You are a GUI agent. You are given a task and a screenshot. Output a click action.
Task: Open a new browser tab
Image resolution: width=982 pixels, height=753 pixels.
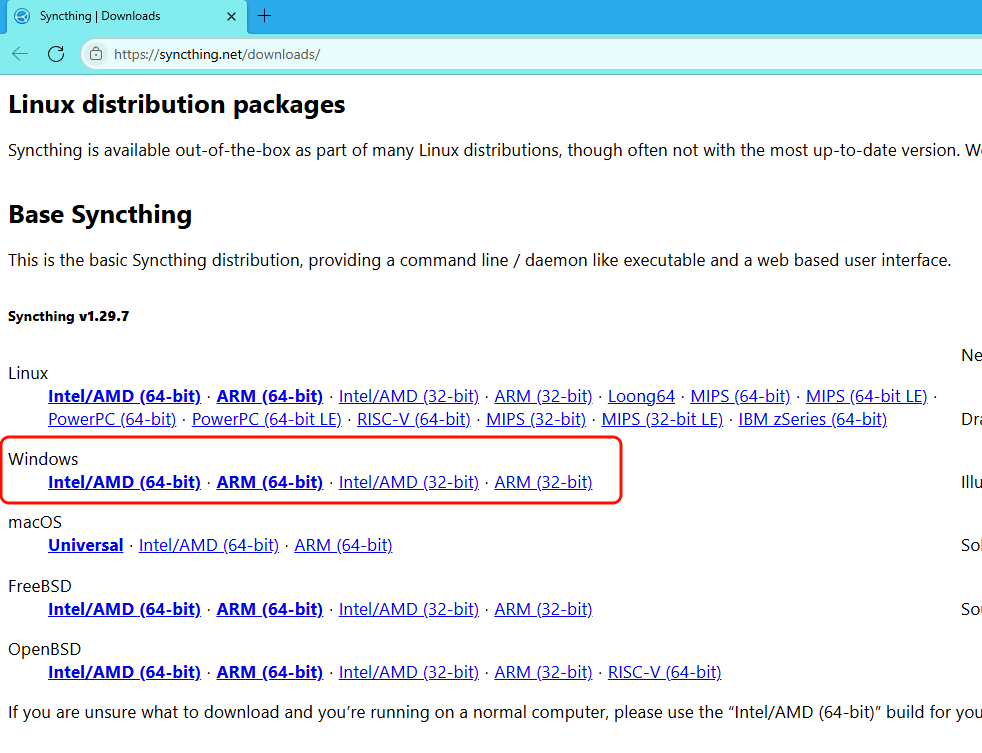click(x=262, y=16)
